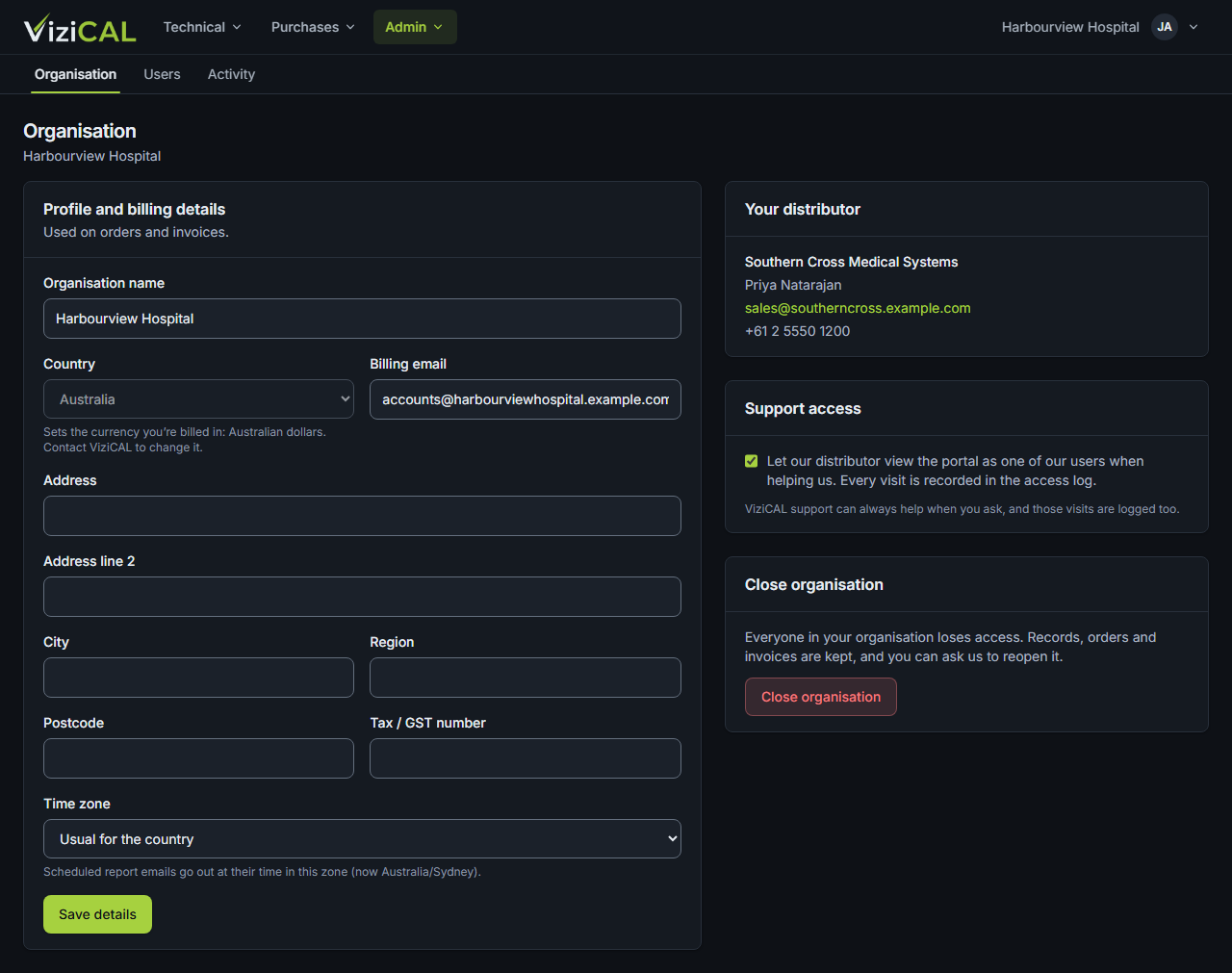Click the Organisation name field
The image size is (1232, 973).
click(x=362, y=319)
